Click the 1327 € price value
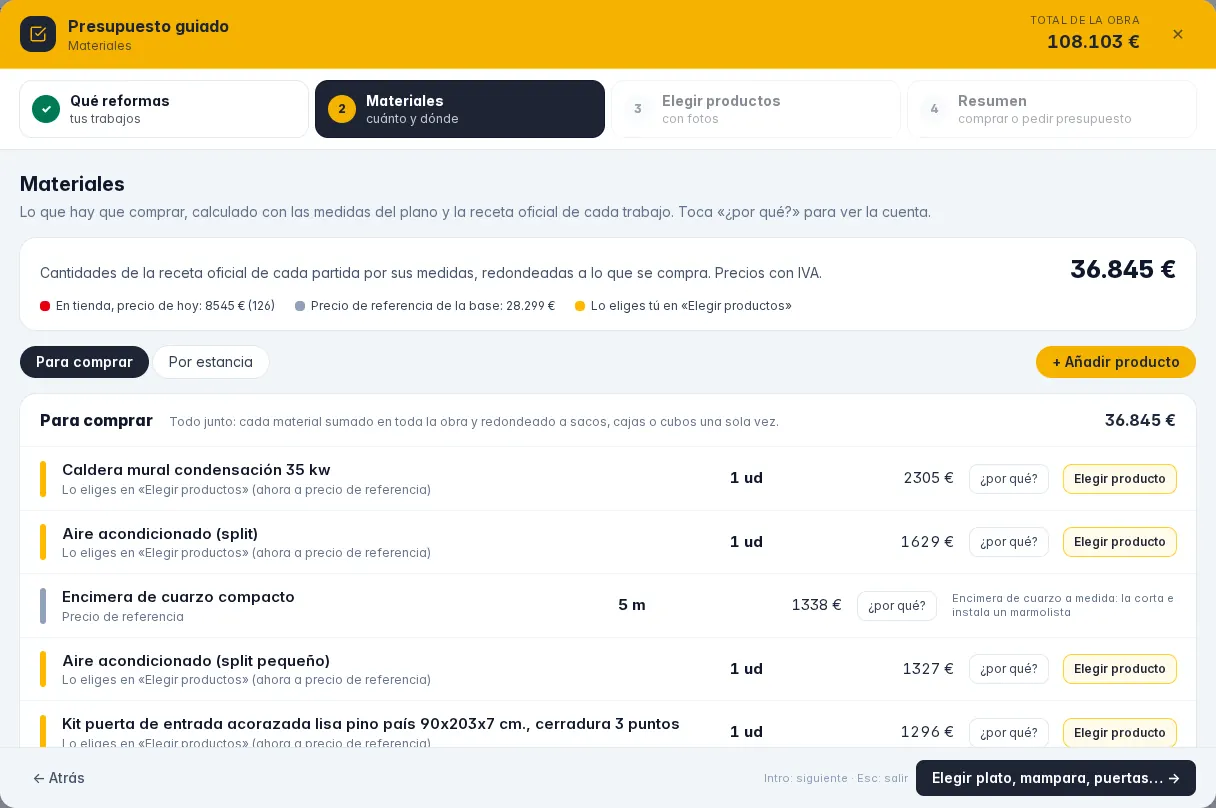1216x808 pixels. tap(928, 669)
